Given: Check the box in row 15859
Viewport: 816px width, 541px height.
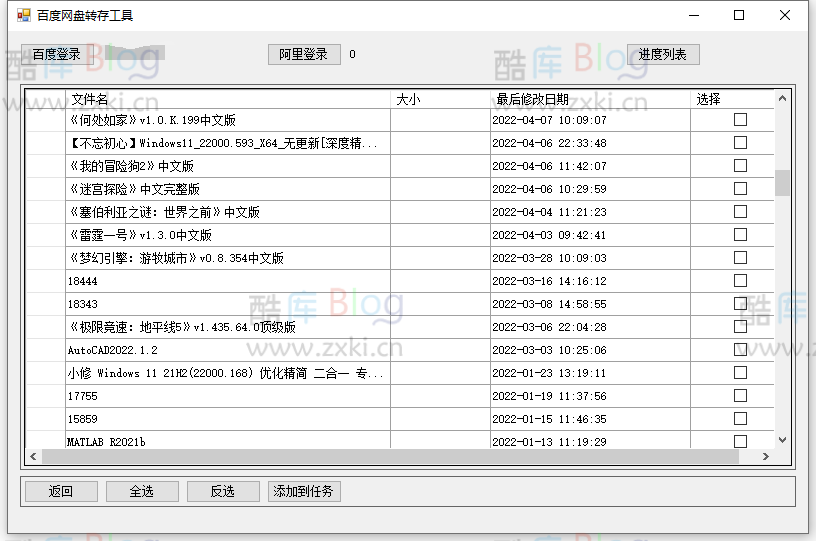Looking at the screenshot, I should (x=740, y=418).
